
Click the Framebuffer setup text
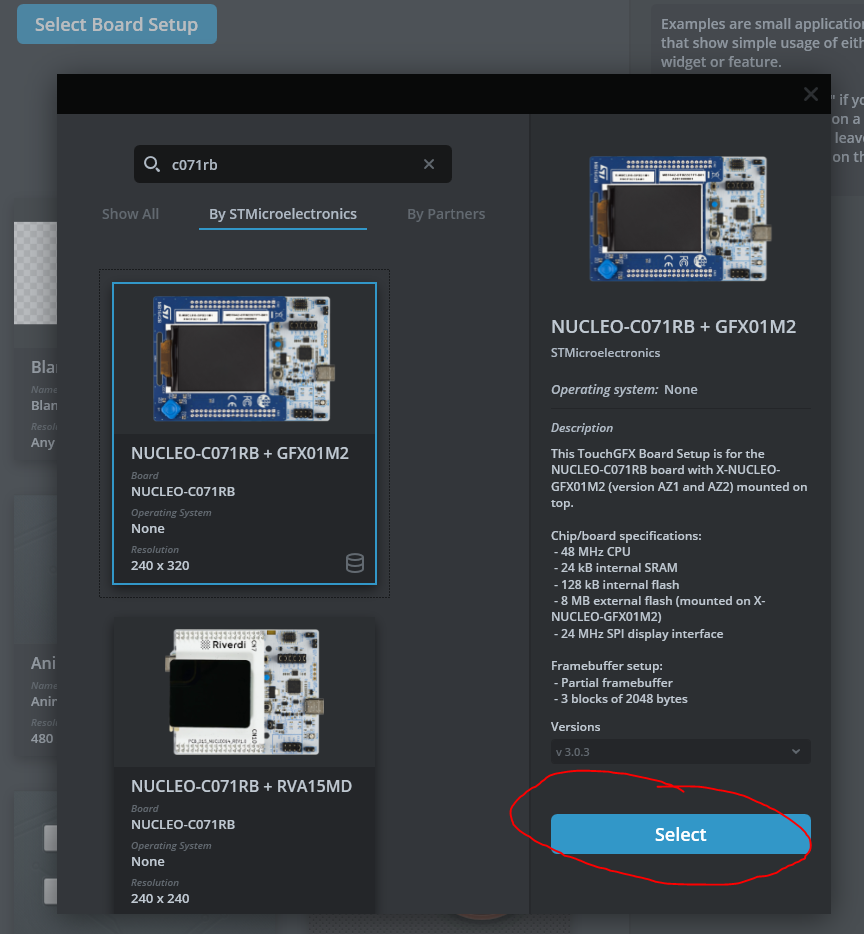point(607,665)
